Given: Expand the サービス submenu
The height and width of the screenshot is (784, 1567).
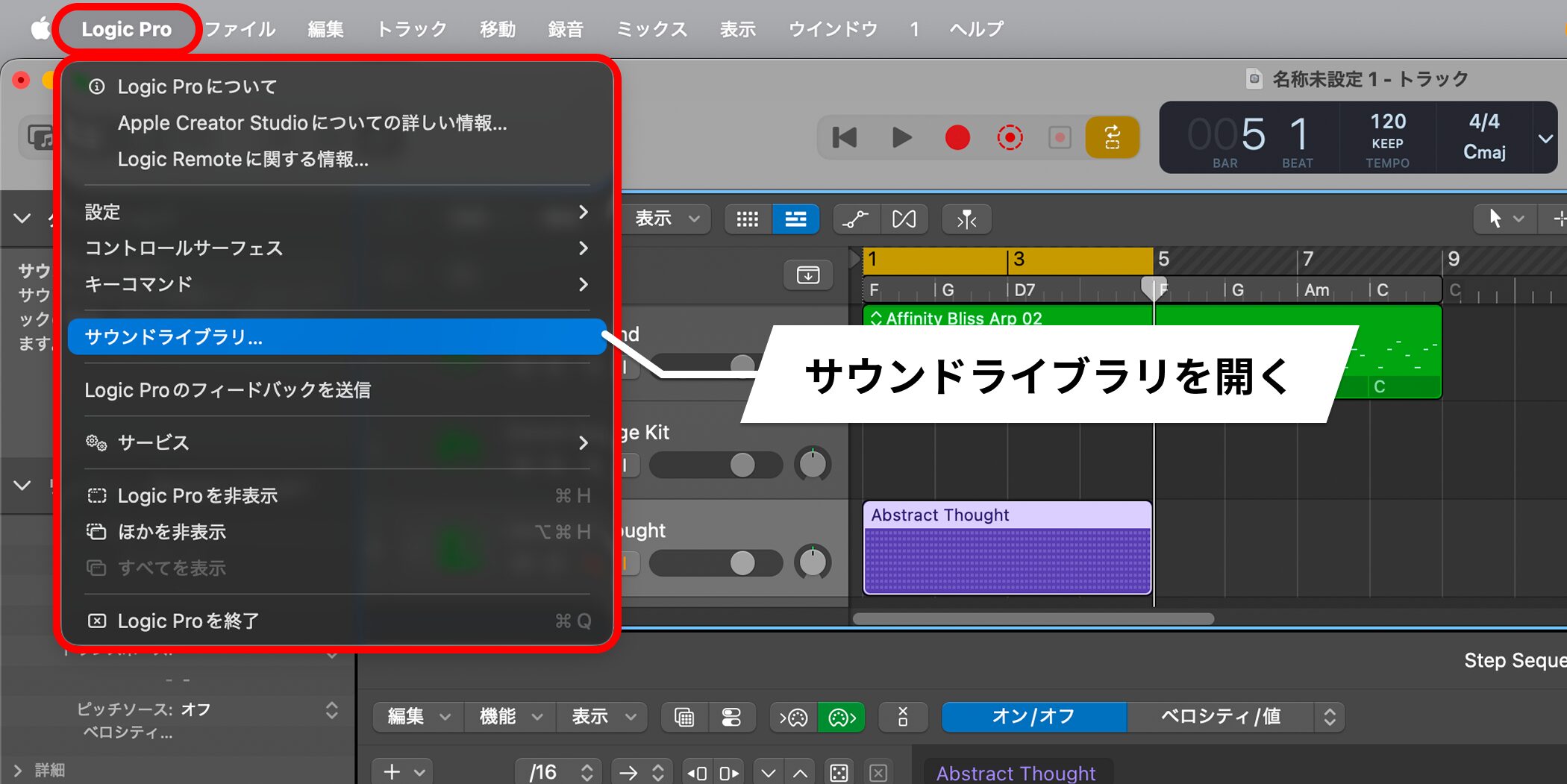Looking at the screenshot, I should 337,442.
